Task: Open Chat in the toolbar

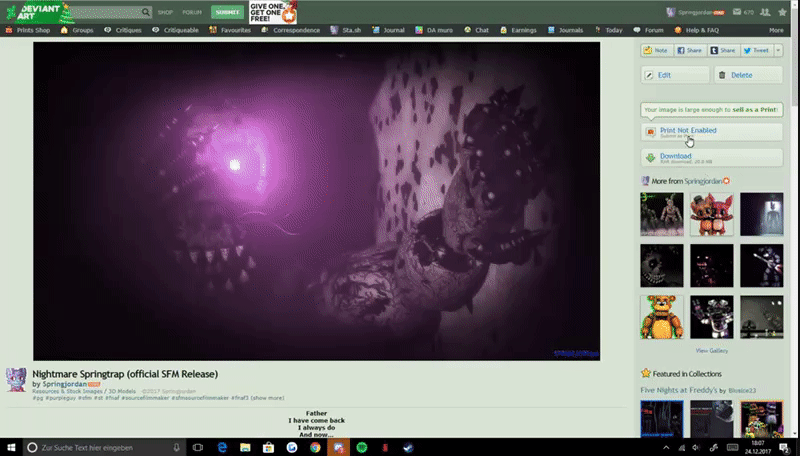Action: pos(476,30)
